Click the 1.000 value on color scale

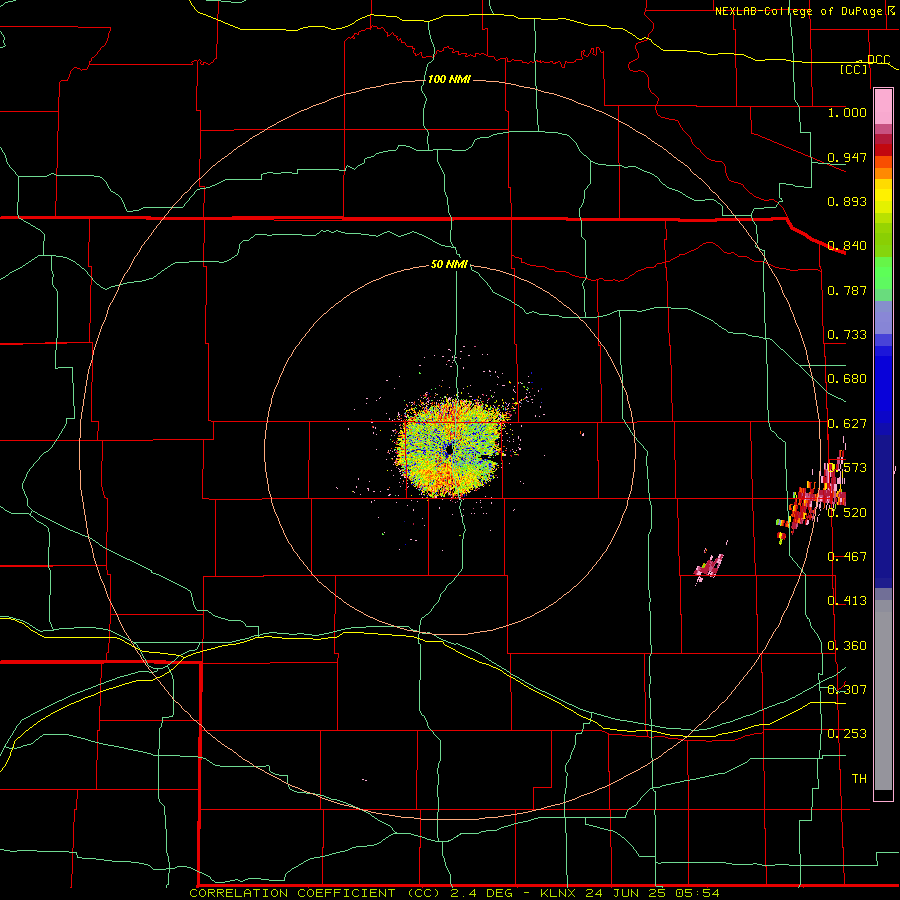[847, 112]
